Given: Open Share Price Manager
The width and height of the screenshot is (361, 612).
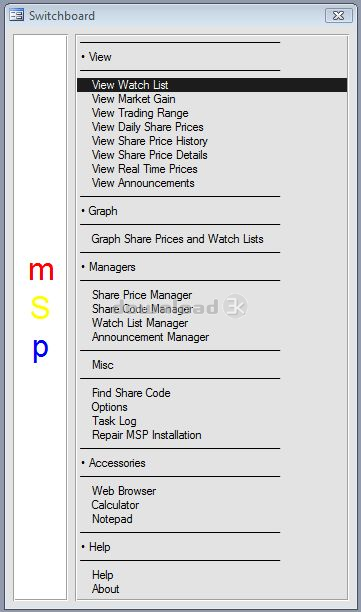Looking at the screenshot, I should 142,295.
